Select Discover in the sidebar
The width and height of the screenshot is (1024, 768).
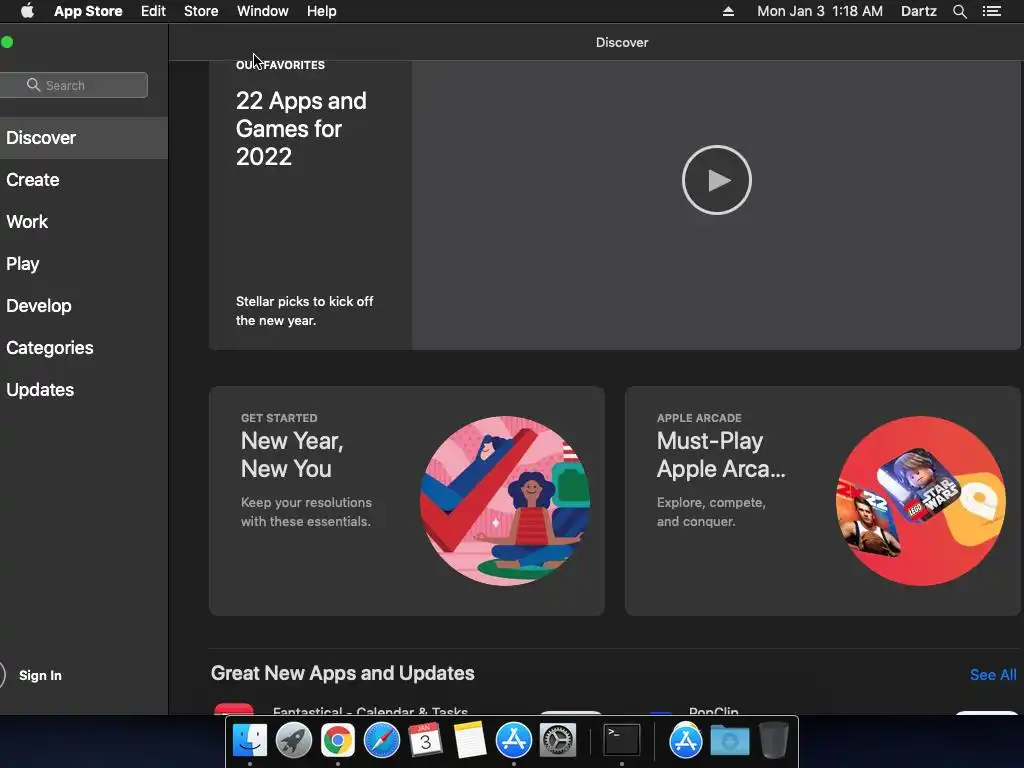[x=84, y=138]
